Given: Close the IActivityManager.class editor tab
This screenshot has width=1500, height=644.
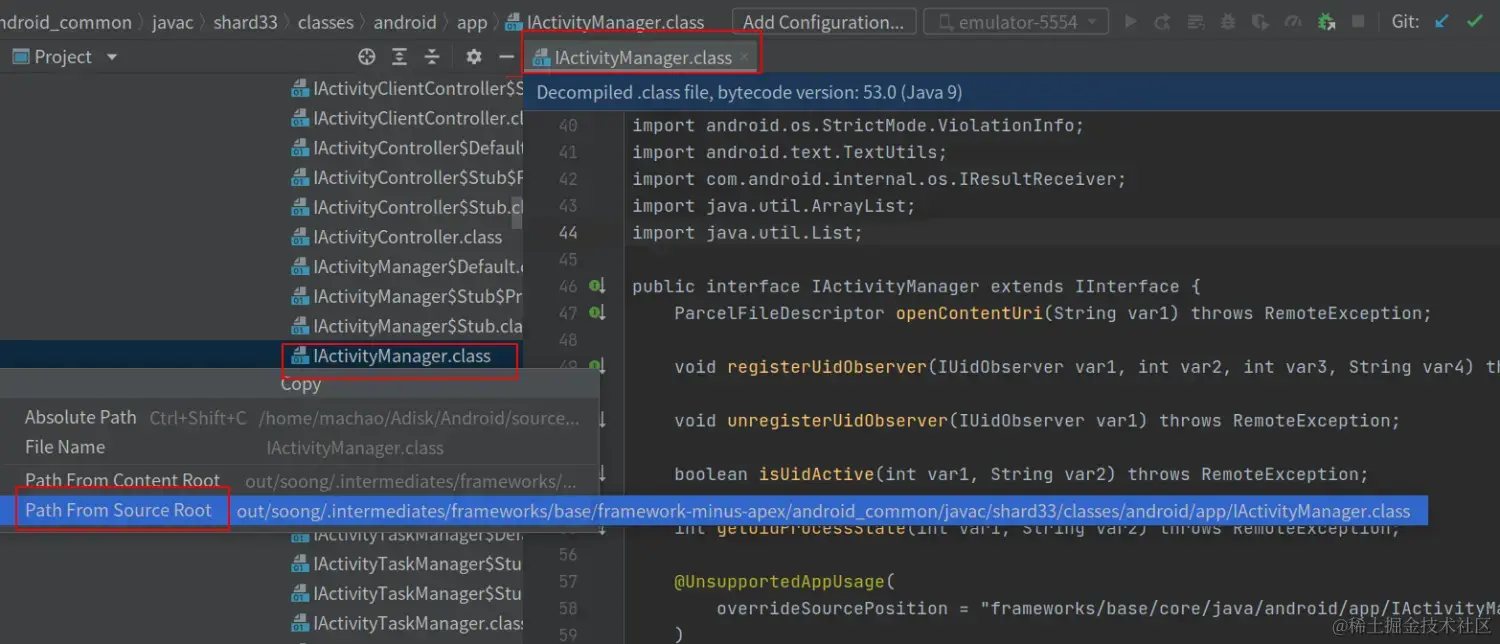Looking at the screenshot, I should (x=744, y=58).
